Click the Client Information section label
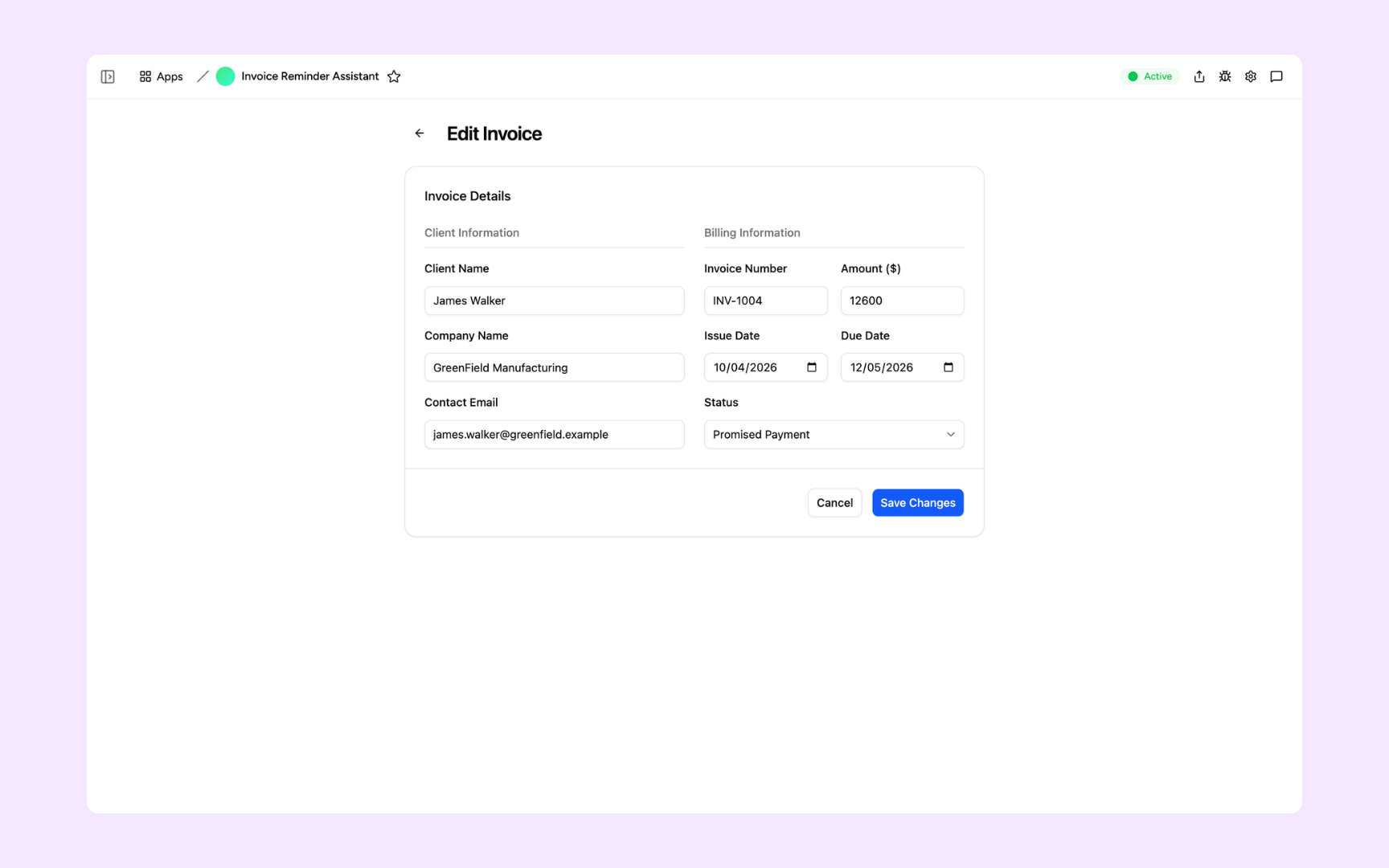This screenshot has width=1389, height=868. [x=472, y=233]
